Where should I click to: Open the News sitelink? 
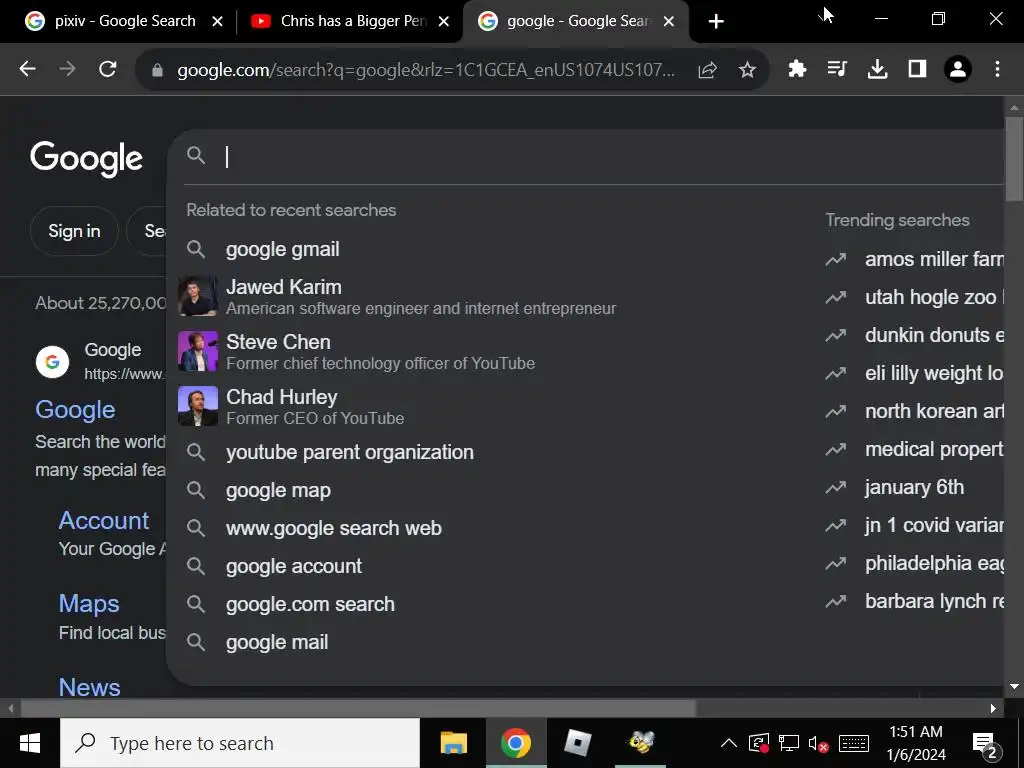89,687
